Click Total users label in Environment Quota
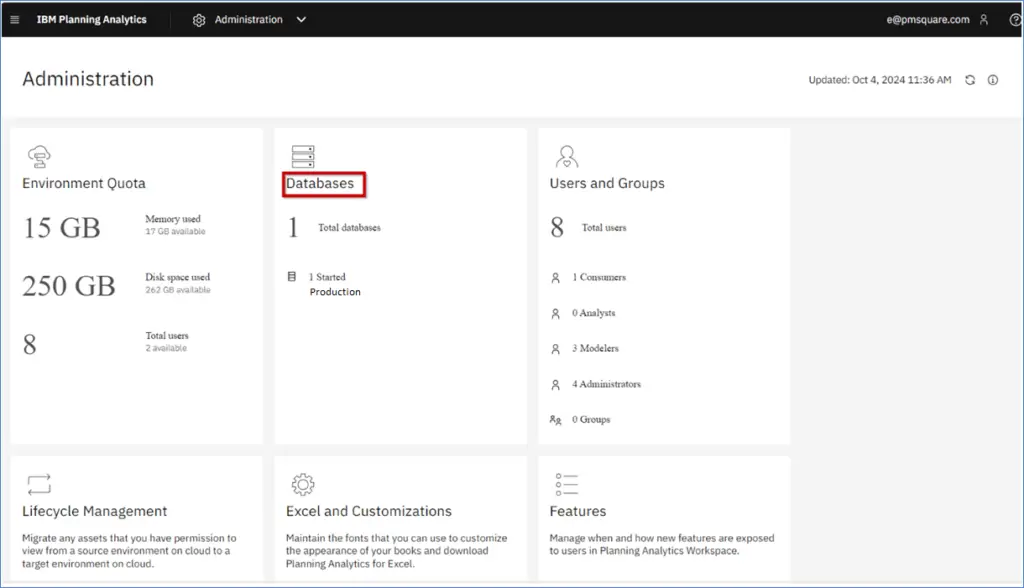Screen dimensions: 1024x588 (x=167, y=335)
